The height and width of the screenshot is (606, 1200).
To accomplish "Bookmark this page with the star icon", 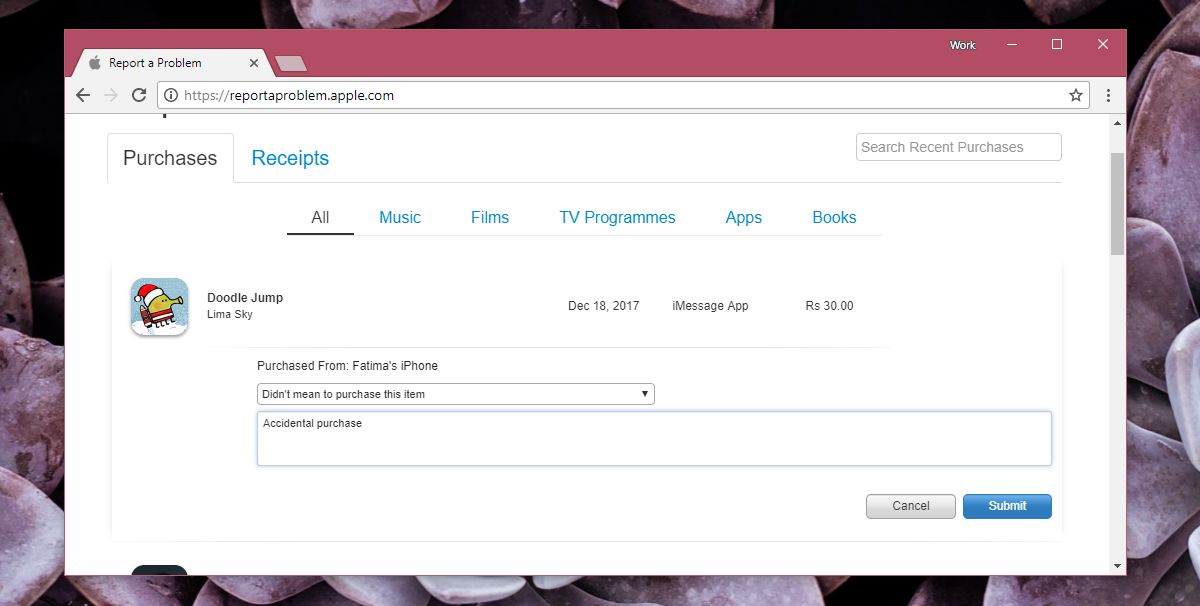I will click(1076, 96).
